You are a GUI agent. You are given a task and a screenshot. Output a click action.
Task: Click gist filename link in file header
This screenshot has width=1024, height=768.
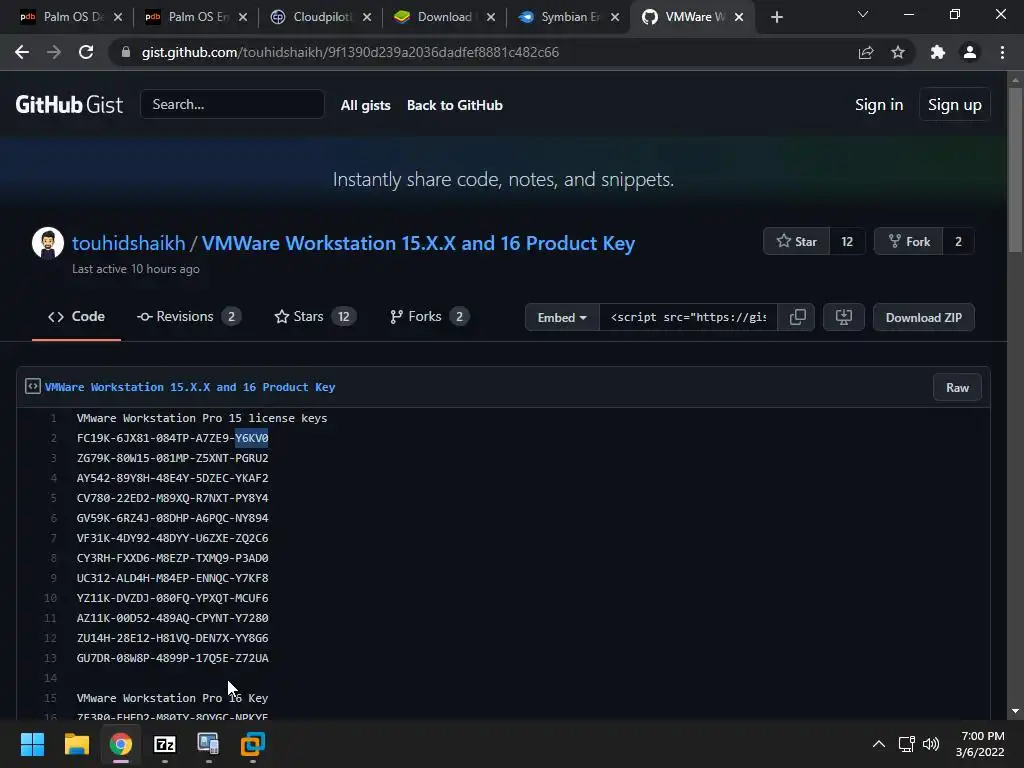tap(190, 387)
